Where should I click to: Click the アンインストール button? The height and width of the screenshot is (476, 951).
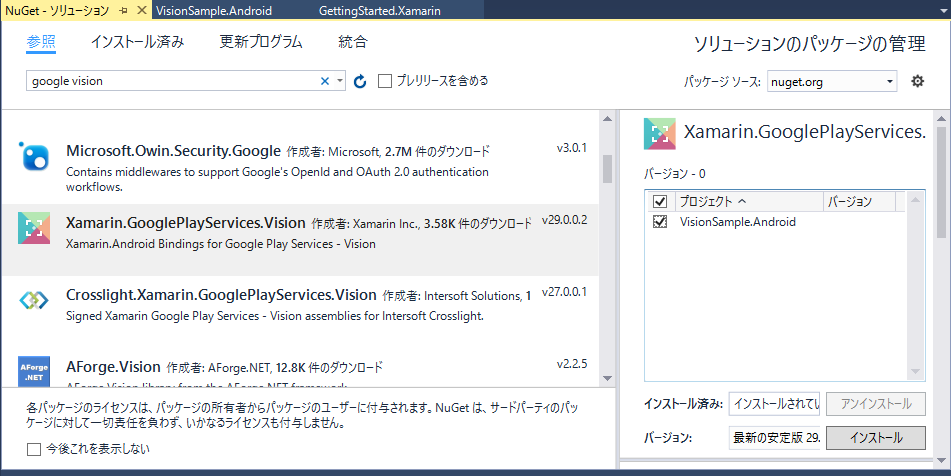[876, 404]
